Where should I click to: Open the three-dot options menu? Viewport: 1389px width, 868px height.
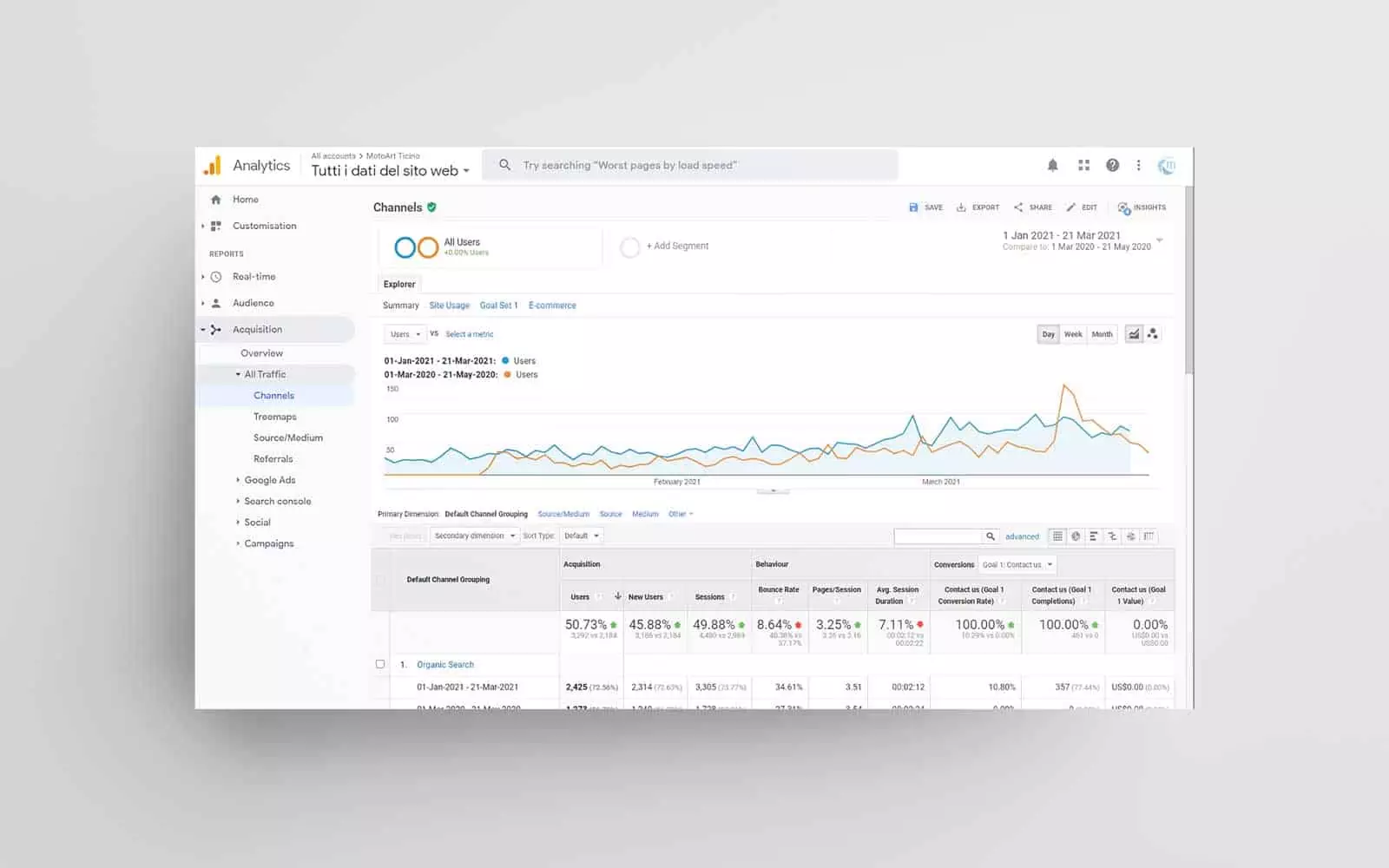[x=1138, y=165]
